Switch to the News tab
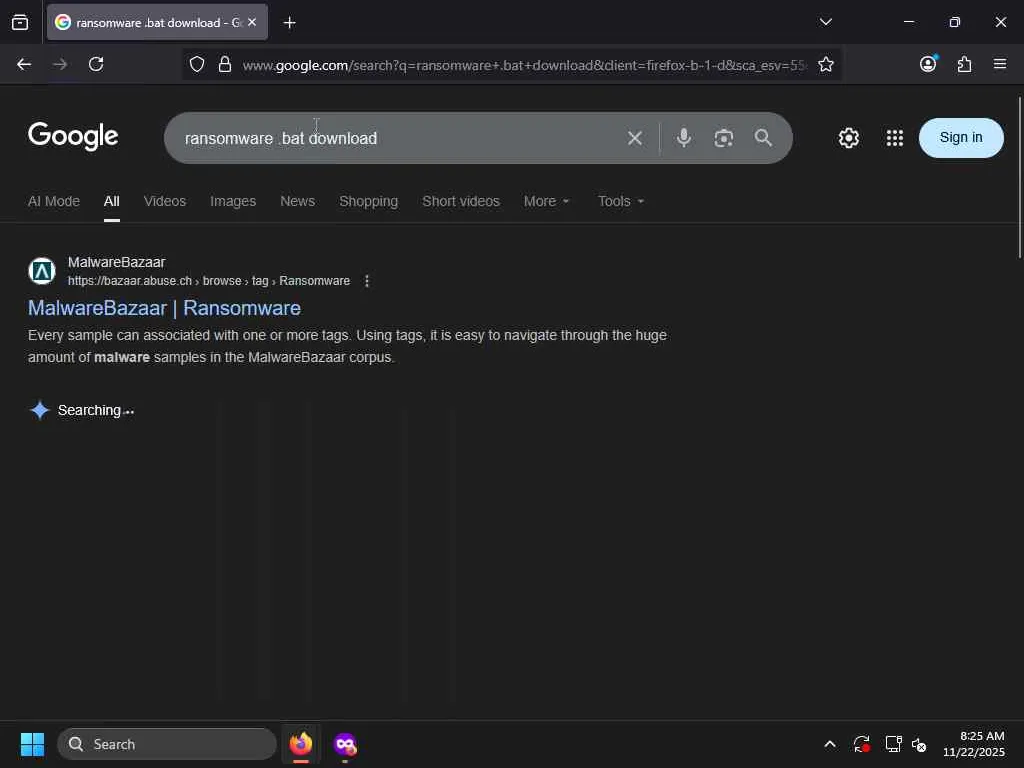This screenshot has width=1024, height=768. pyautogui.click(x=297, y=201)
